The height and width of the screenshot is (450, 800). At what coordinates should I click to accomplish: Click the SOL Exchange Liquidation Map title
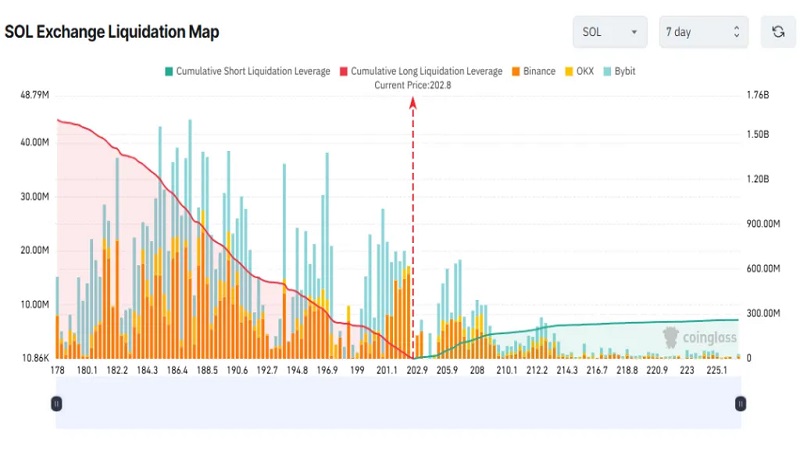click(x=112, y=32)
